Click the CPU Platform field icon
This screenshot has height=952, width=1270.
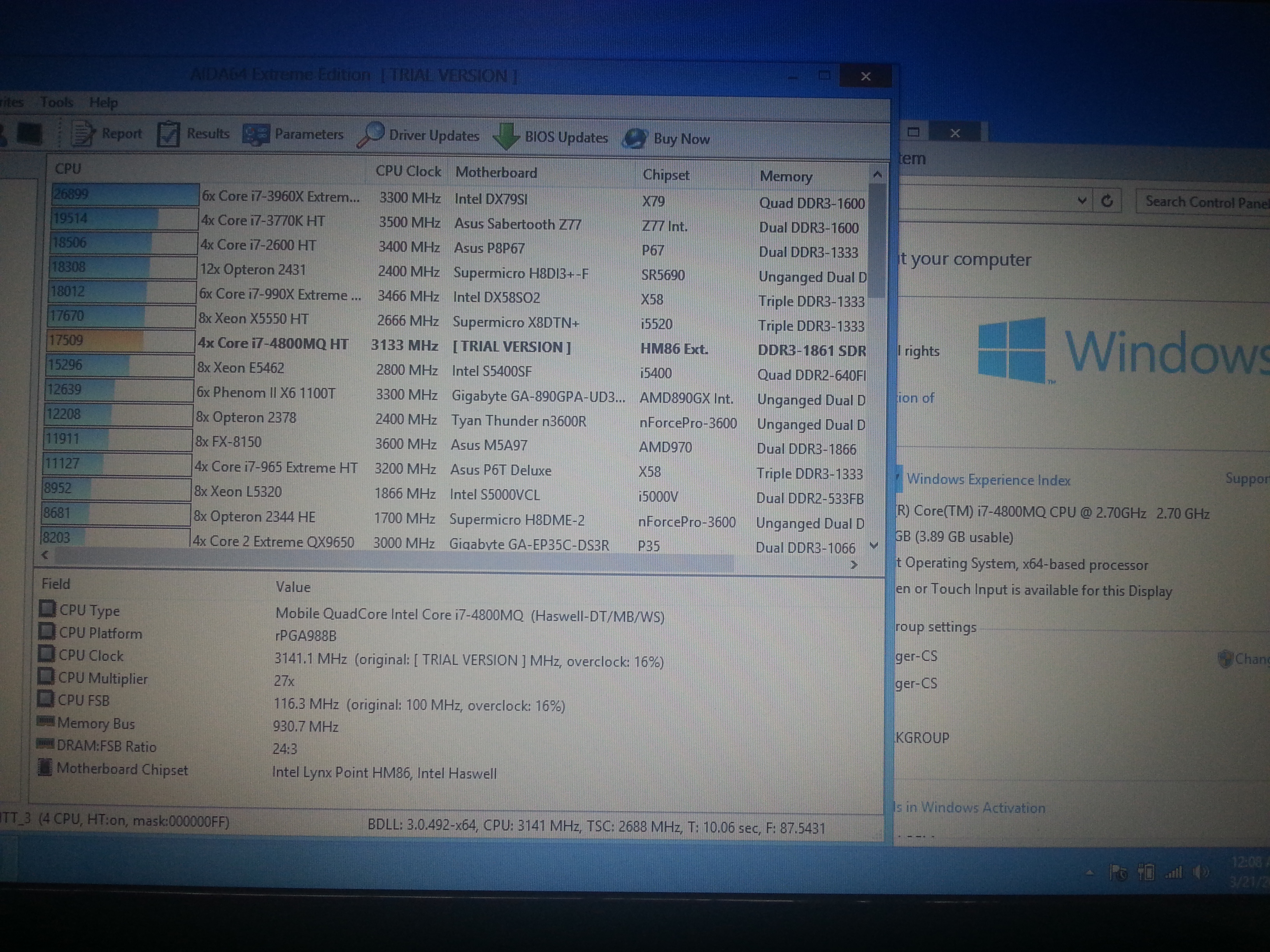click(x=47, y=631)
